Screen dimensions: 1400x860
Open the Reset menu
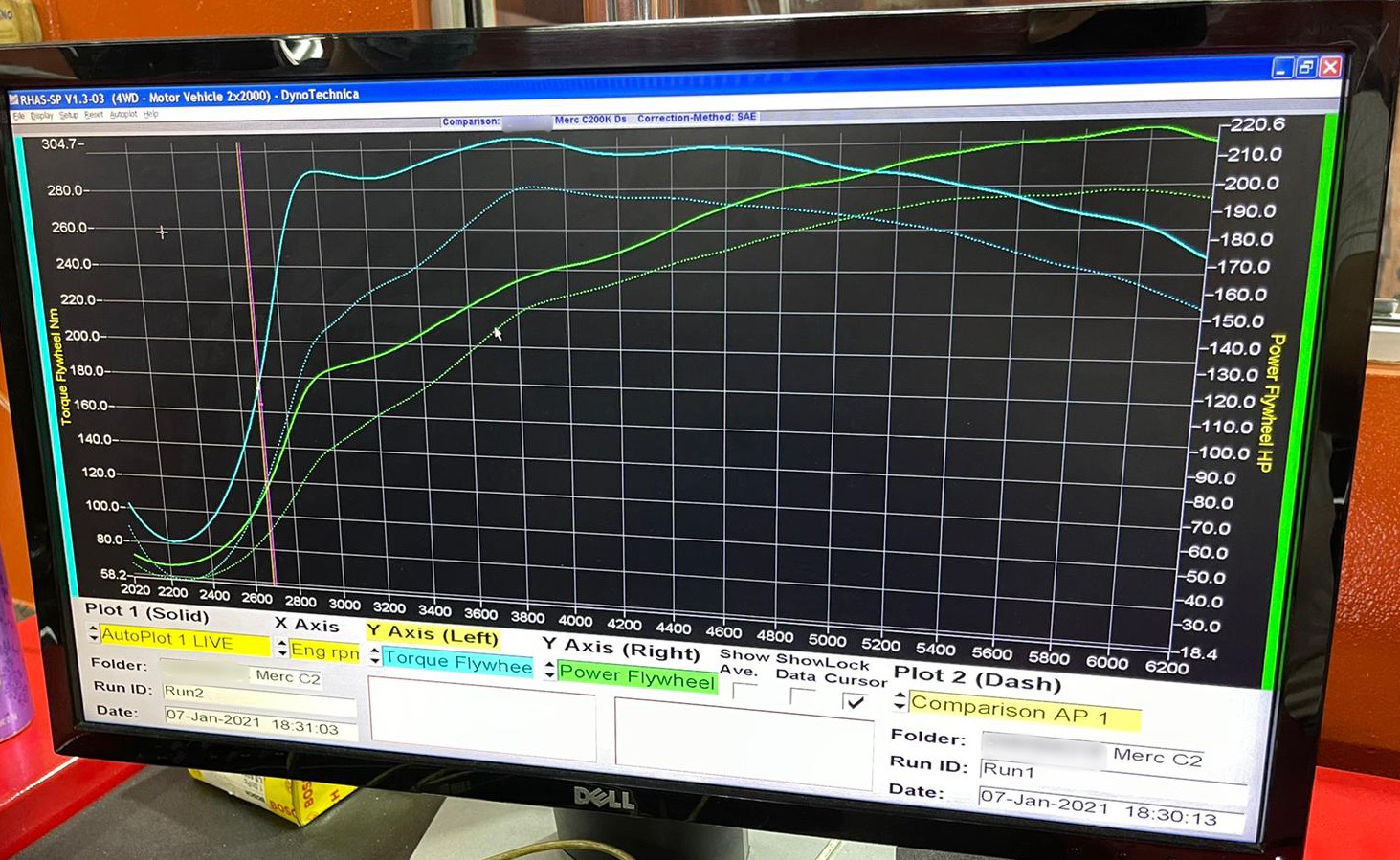(94, 115)
